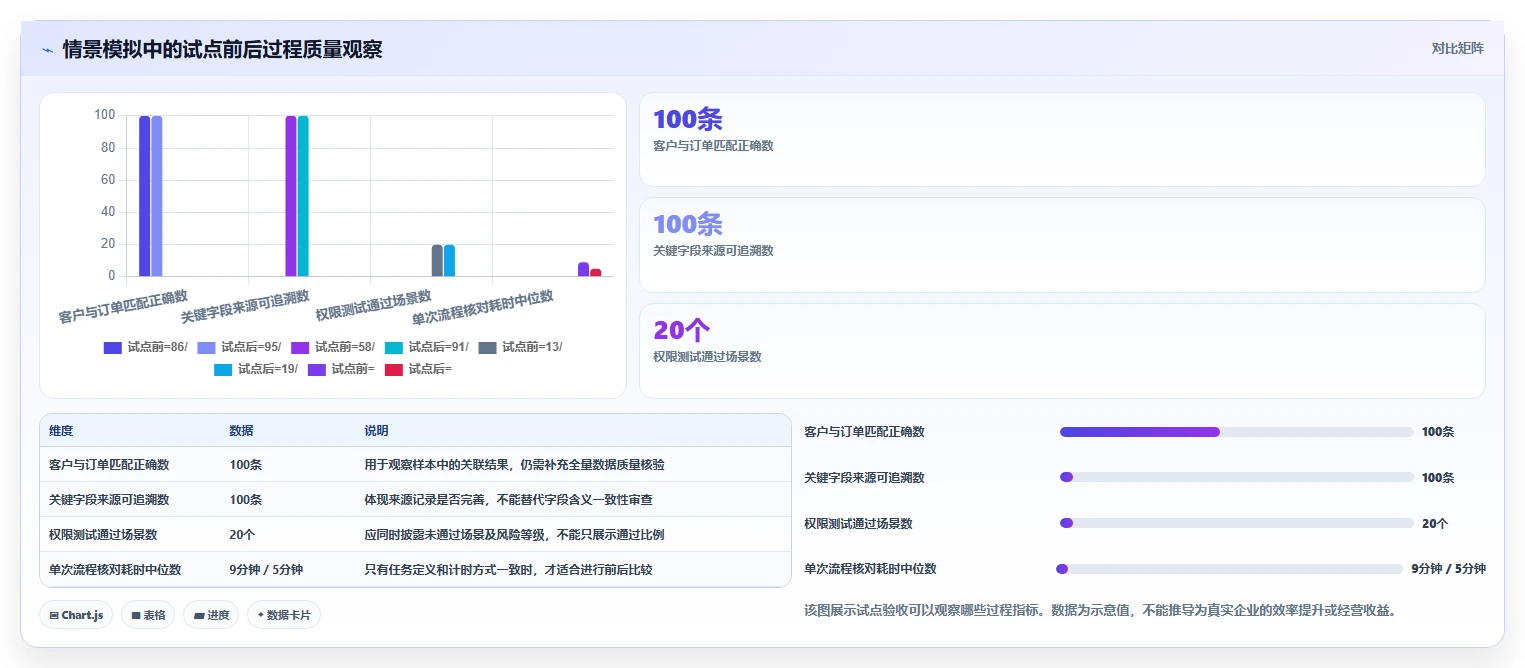Click chart x-axis label 关键字段来源可追溯数
Image resolution: width=1525 pixels, height=668 pixels.
pyautogui.click(x=245, y=306)
